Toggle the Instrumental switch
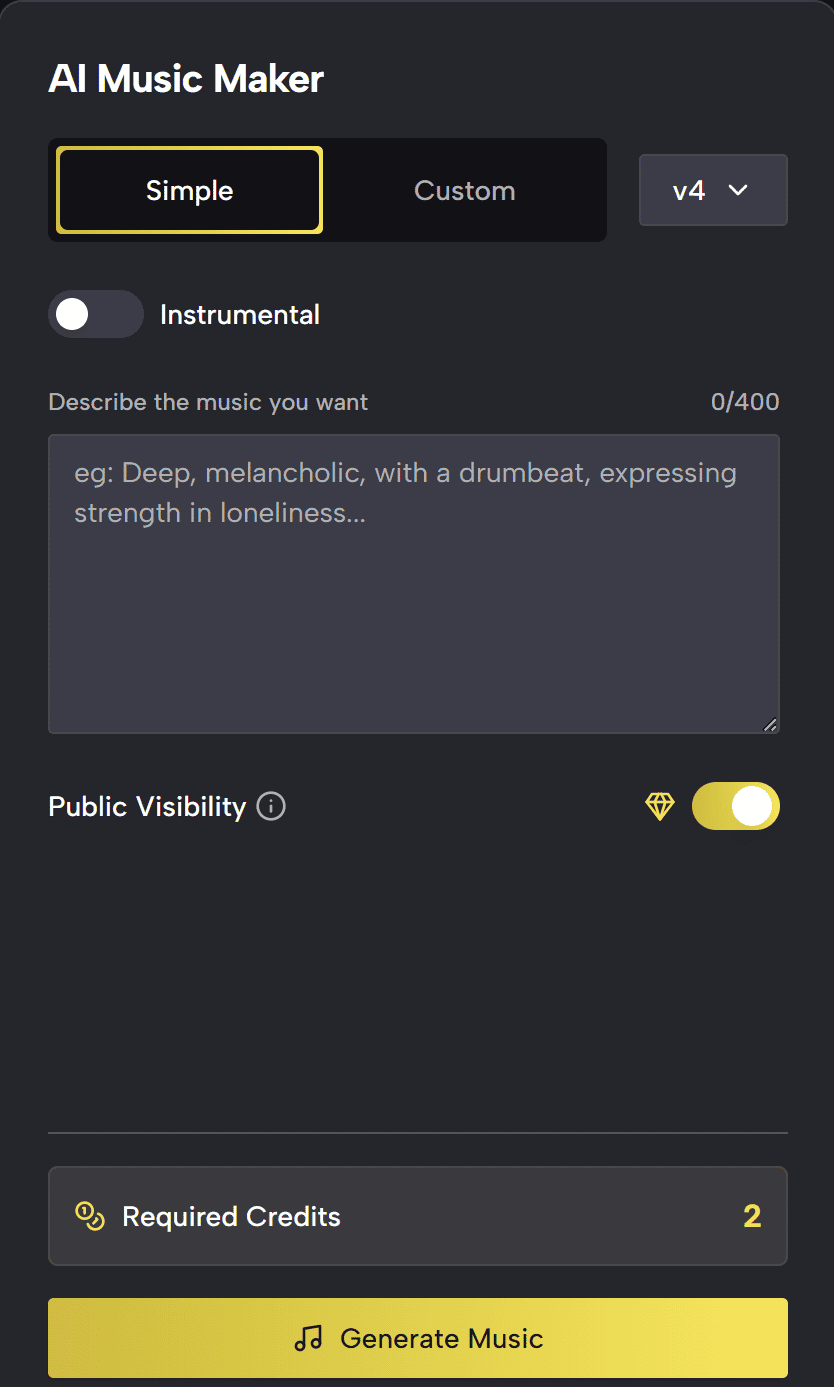Screen dimensions: 834x1387 pyautogui.click(x=96, y=314)
